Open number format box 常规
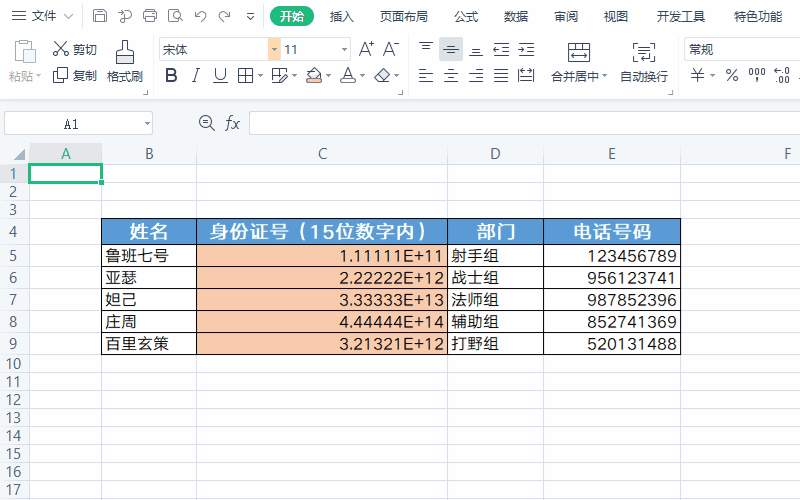The height and width of the screenshot is (500, 800). click(x=742, y=49)
